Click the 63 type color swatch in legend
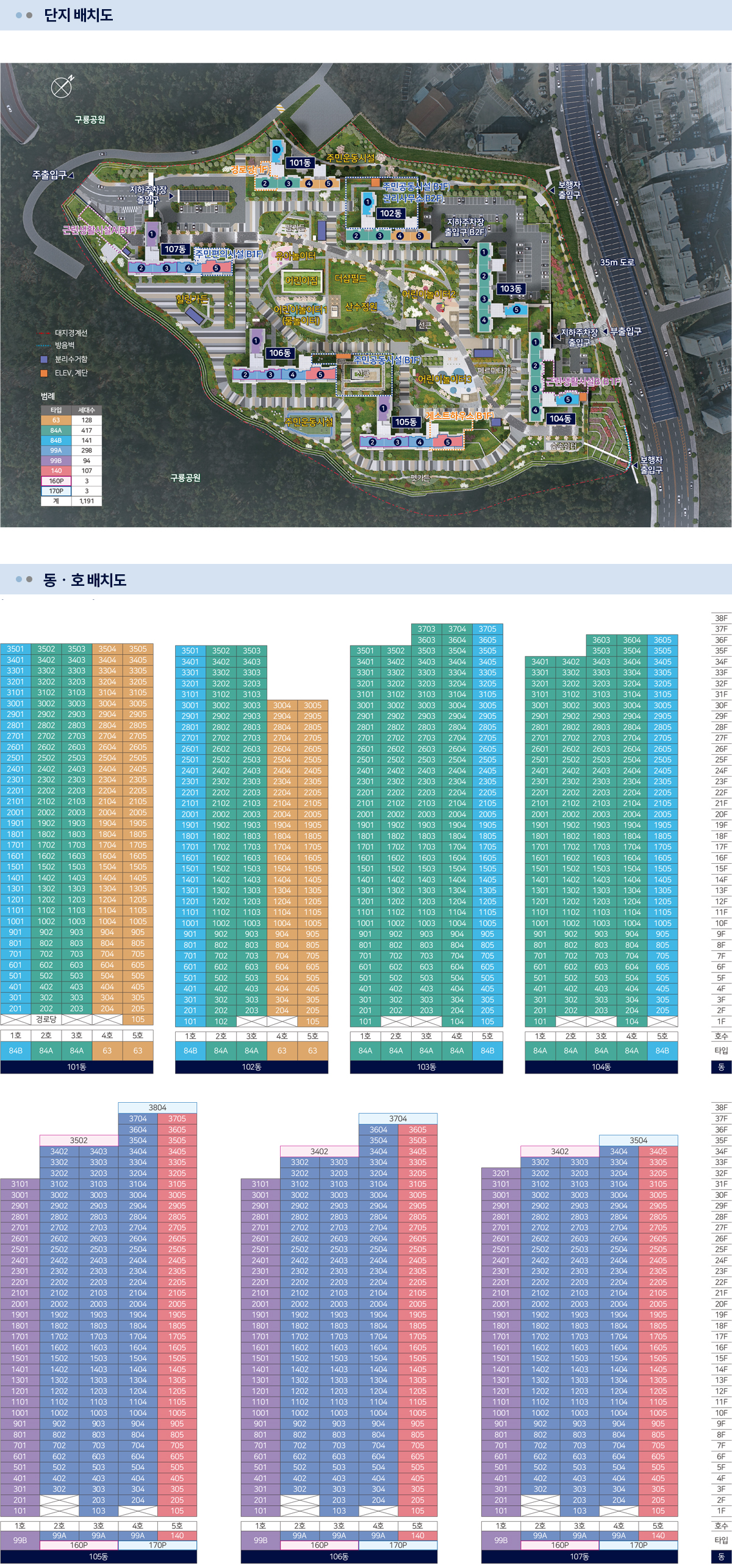 (56, 420)
